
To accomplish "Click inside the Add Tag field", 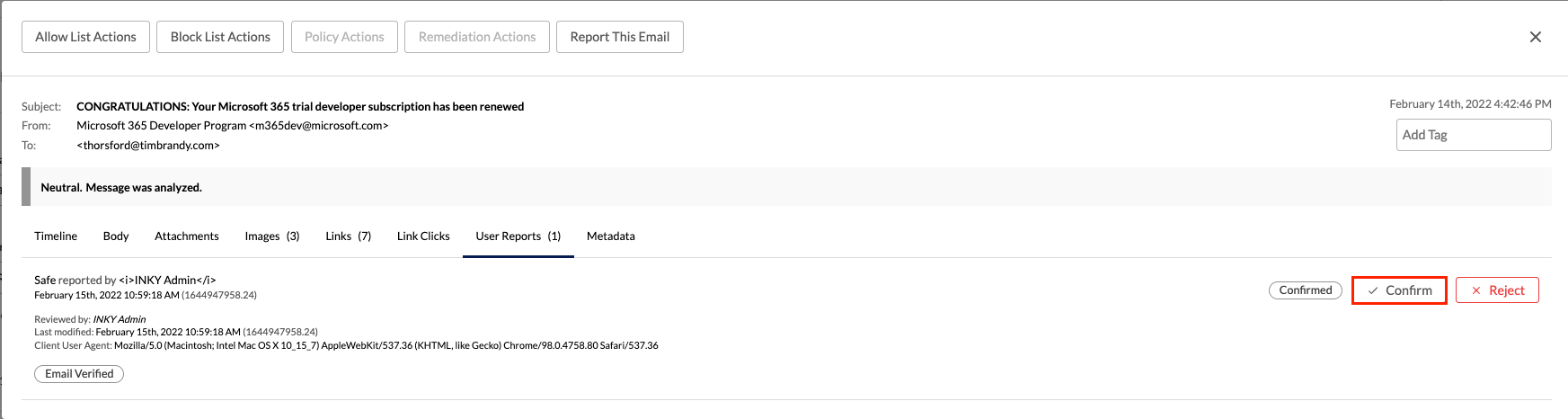I will click(1473, 135).
